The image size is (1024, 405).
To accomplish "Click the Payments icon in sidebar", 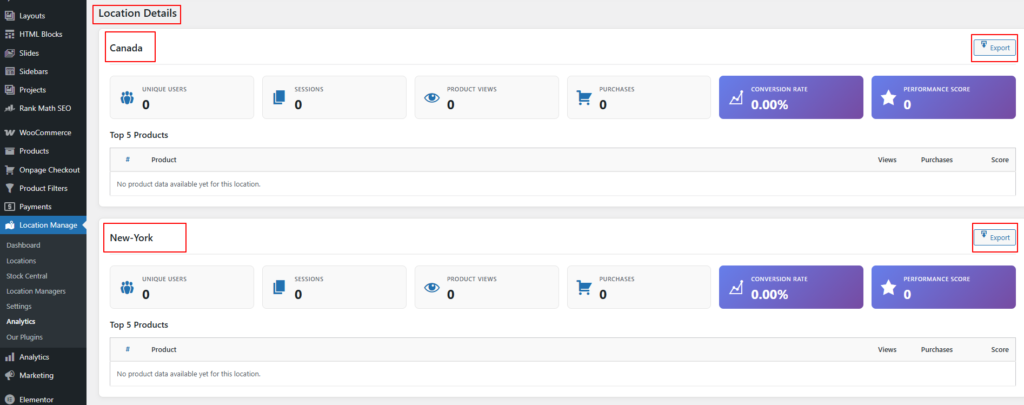I will coord(9,206).
